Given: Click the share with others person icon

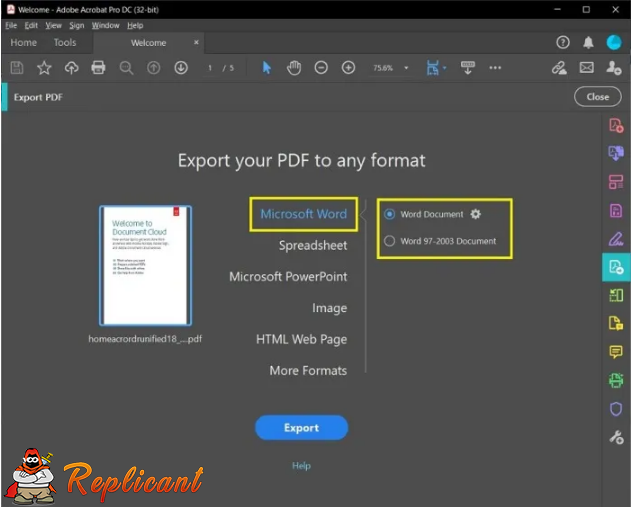Looking at the screenshot, I should [614, 68].
